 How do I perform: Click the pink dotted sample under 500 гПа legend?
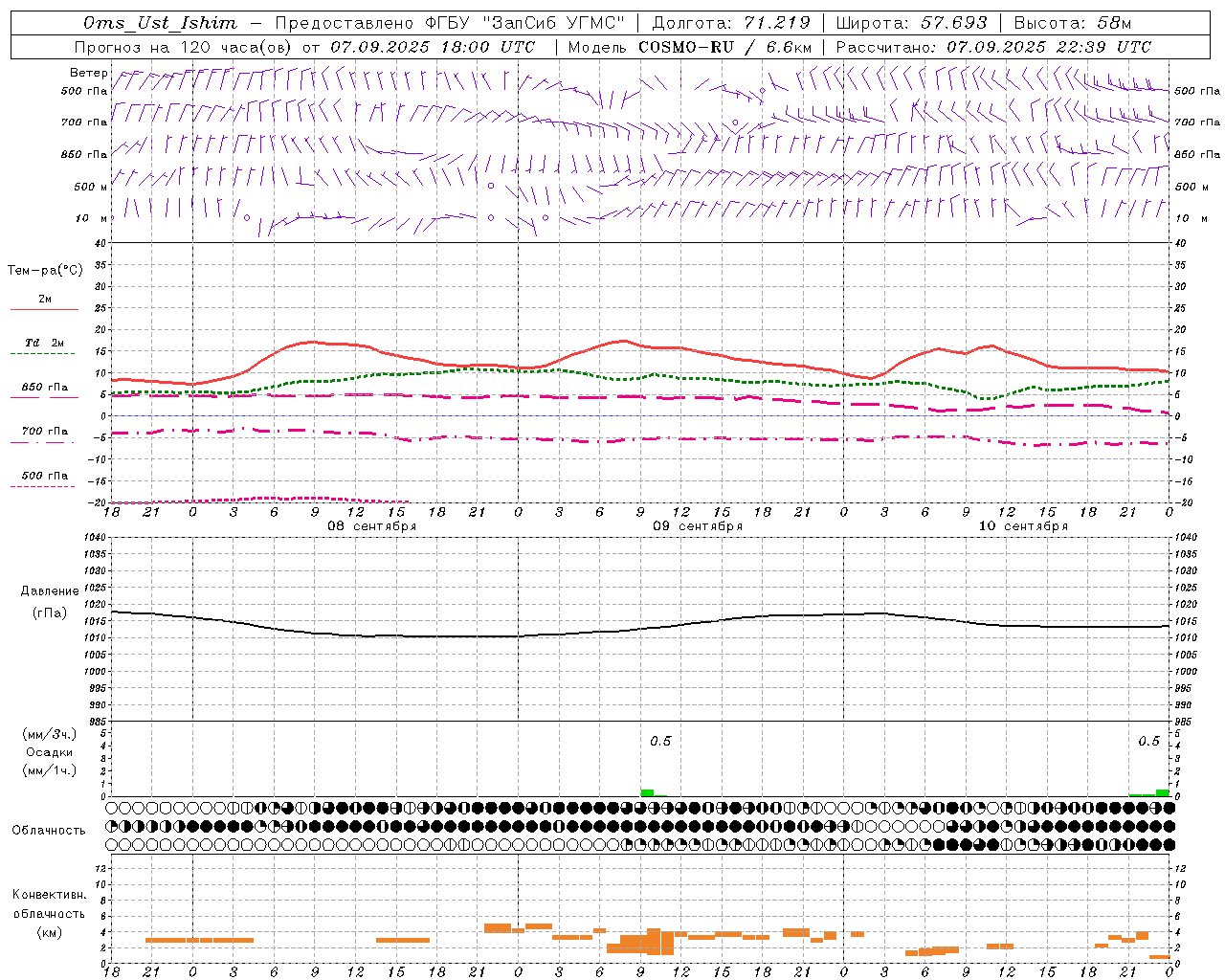click(44, 486)
